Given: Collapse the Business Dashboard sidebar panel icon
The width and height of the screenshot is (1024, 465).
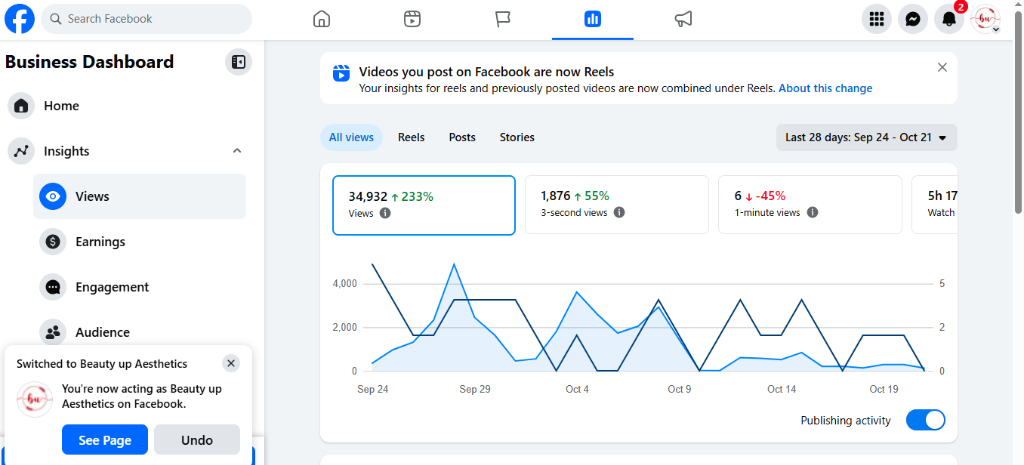Looking at the screenshot, I should (238, 62).
